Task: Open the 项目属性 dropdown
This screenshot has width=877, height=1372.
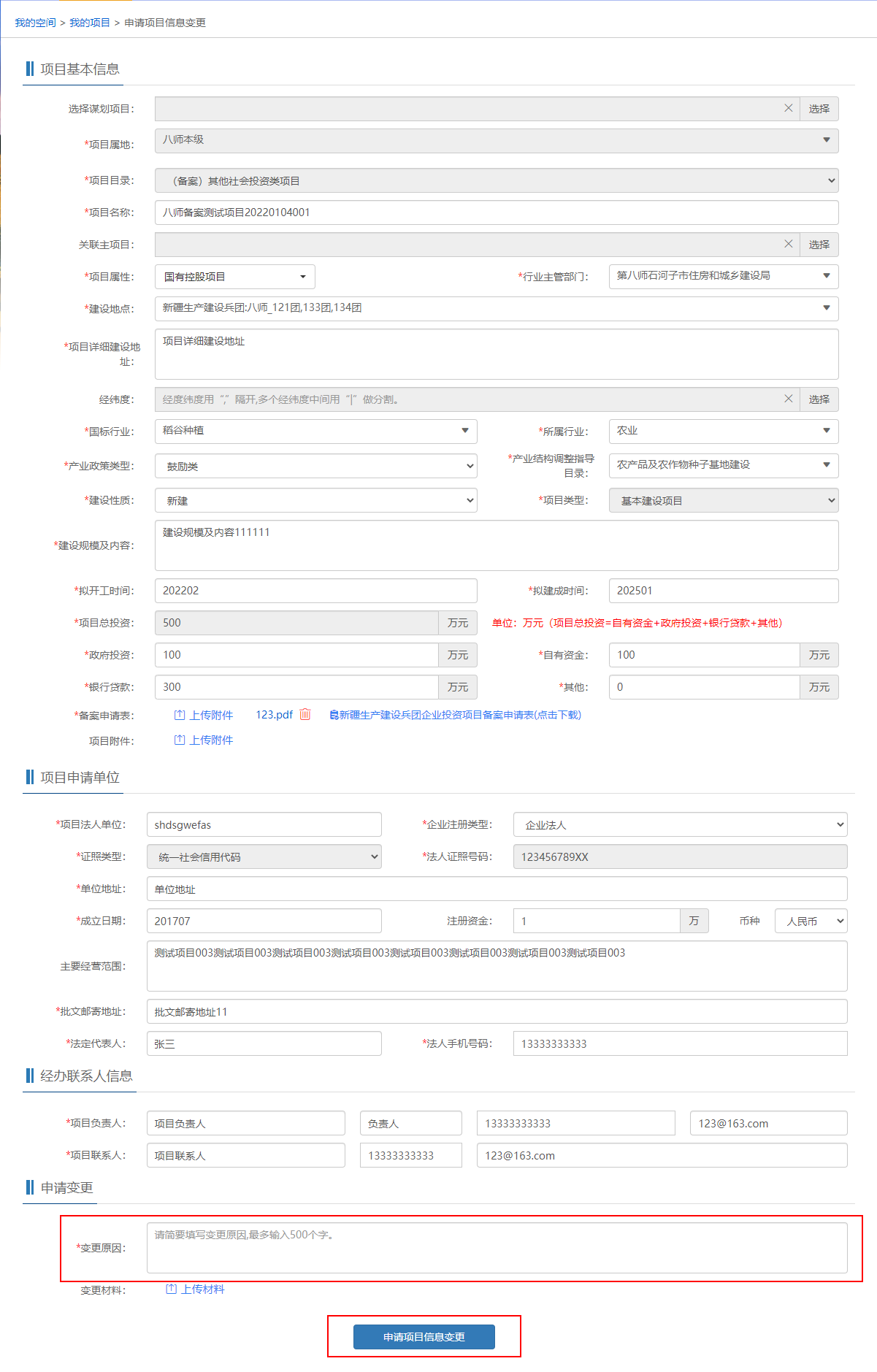Action: click(x=234, y=277)
